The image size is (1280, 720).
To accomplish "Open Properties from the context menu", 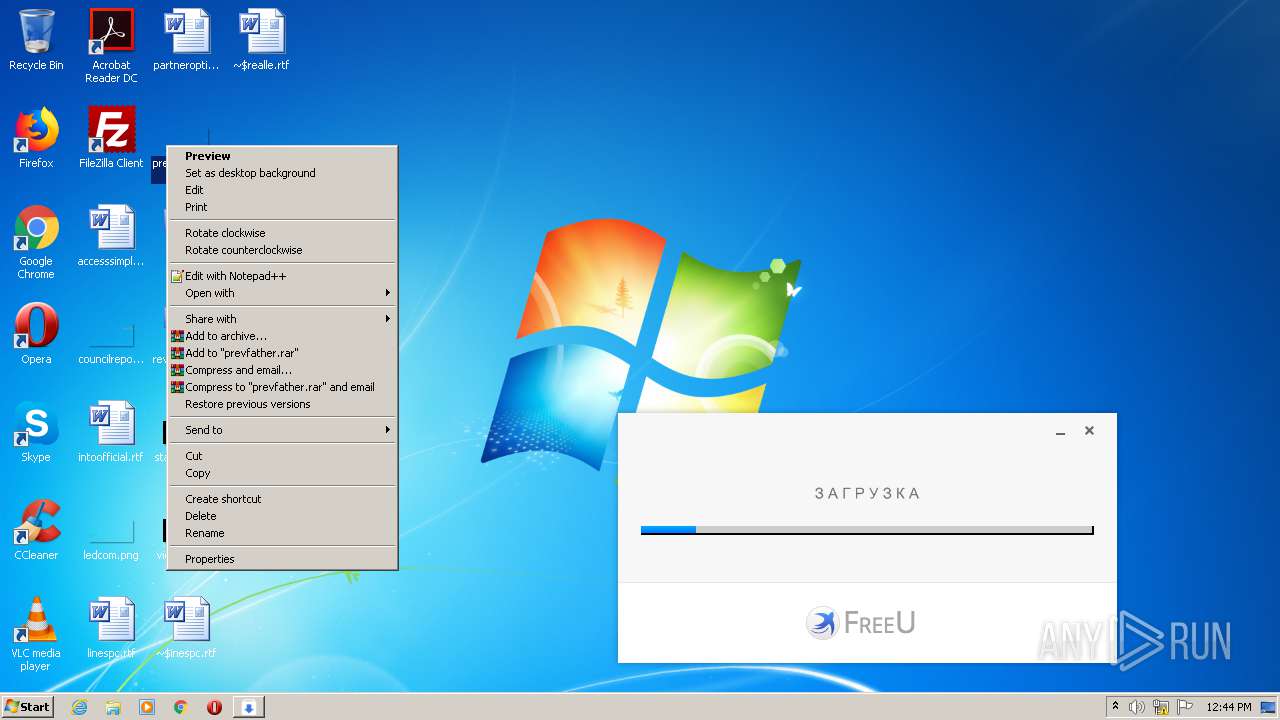I will pos(282,559).
